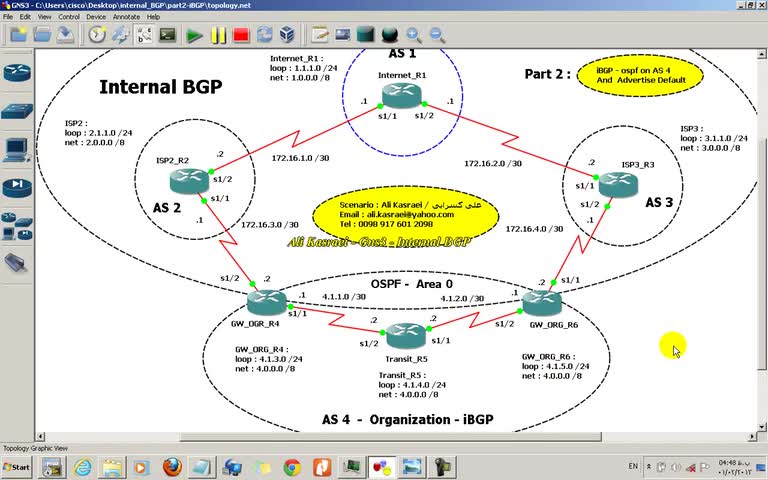Reload all devices icon

[264, 35]
